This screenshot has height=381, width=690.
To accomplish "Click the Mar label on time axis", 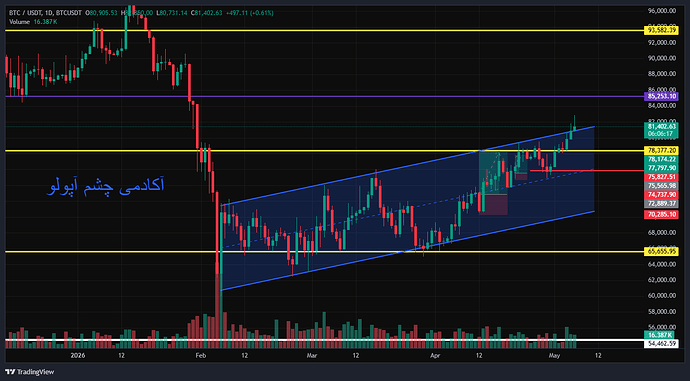I will coord(312,355).
